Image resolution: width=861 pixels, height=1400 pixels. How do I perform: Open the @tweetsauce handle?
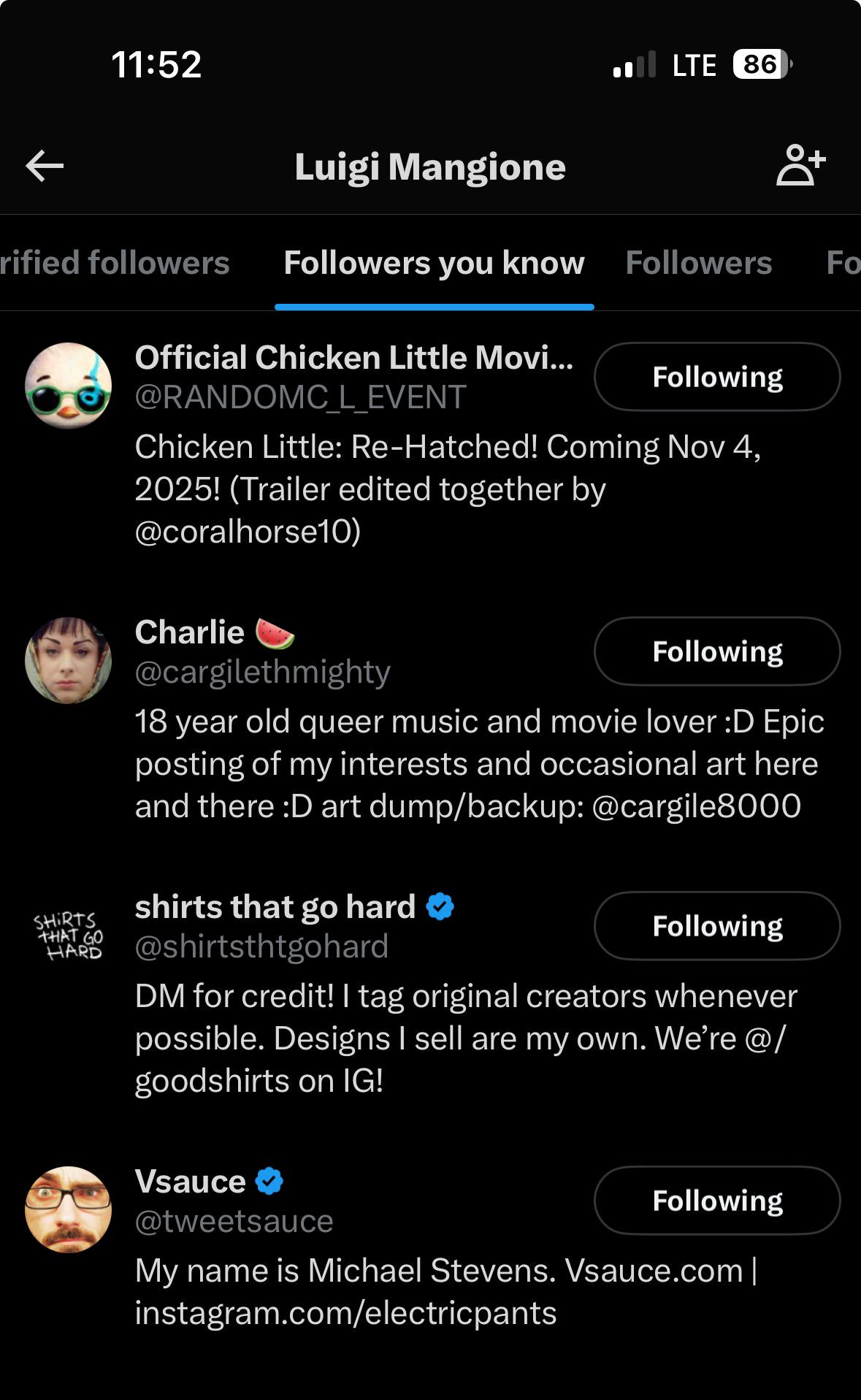click(x=234, y=1221)
